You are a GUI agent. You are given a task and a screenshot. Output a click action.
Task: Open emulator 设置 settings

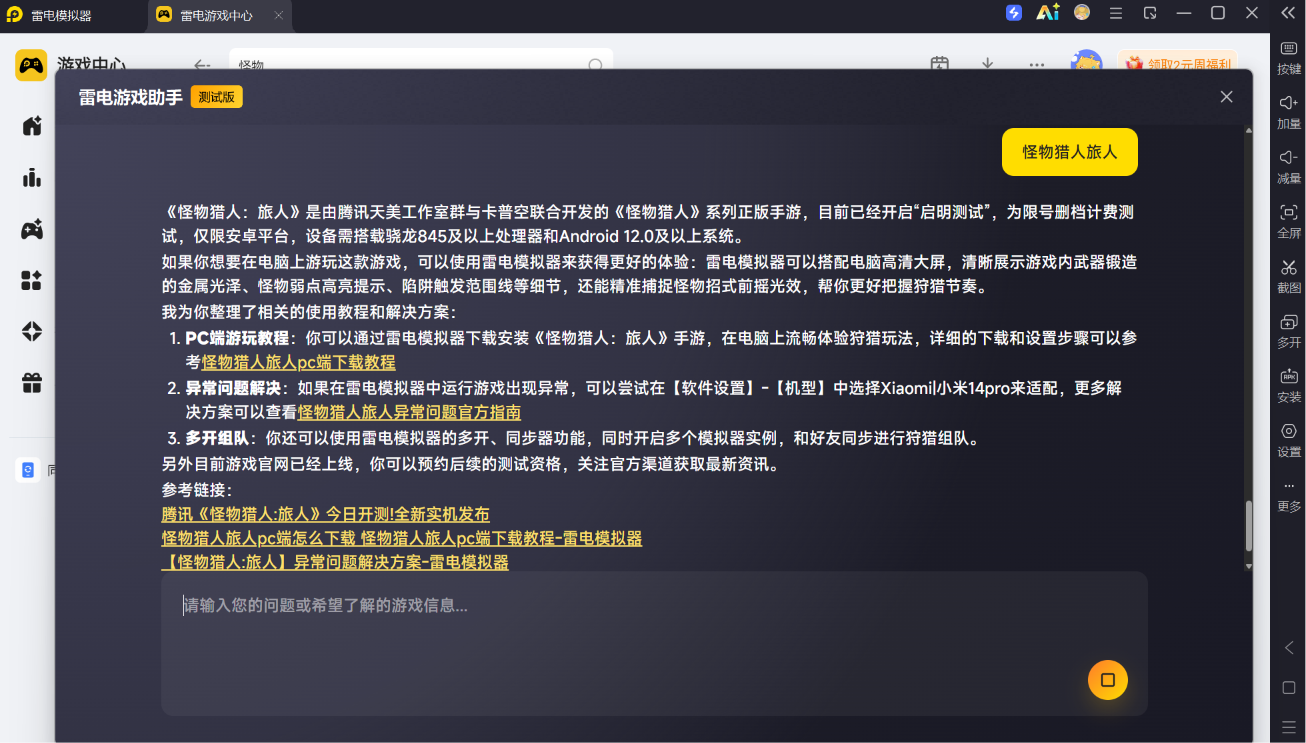click(x=1289, y=440)
